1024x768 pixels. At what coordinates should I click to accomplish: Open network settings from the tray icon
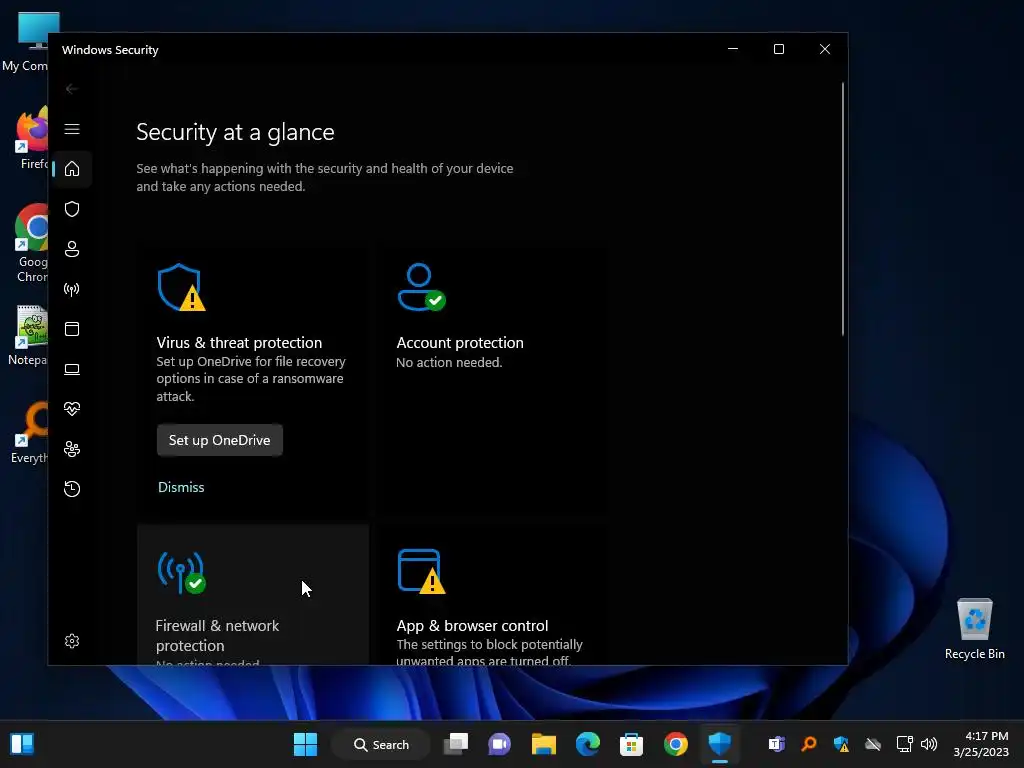point(904,744)
